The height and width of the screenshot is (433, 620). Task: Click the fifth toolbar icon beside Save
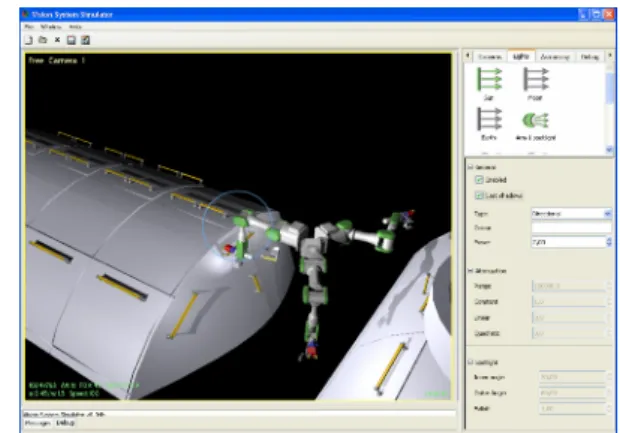[85, 40]
